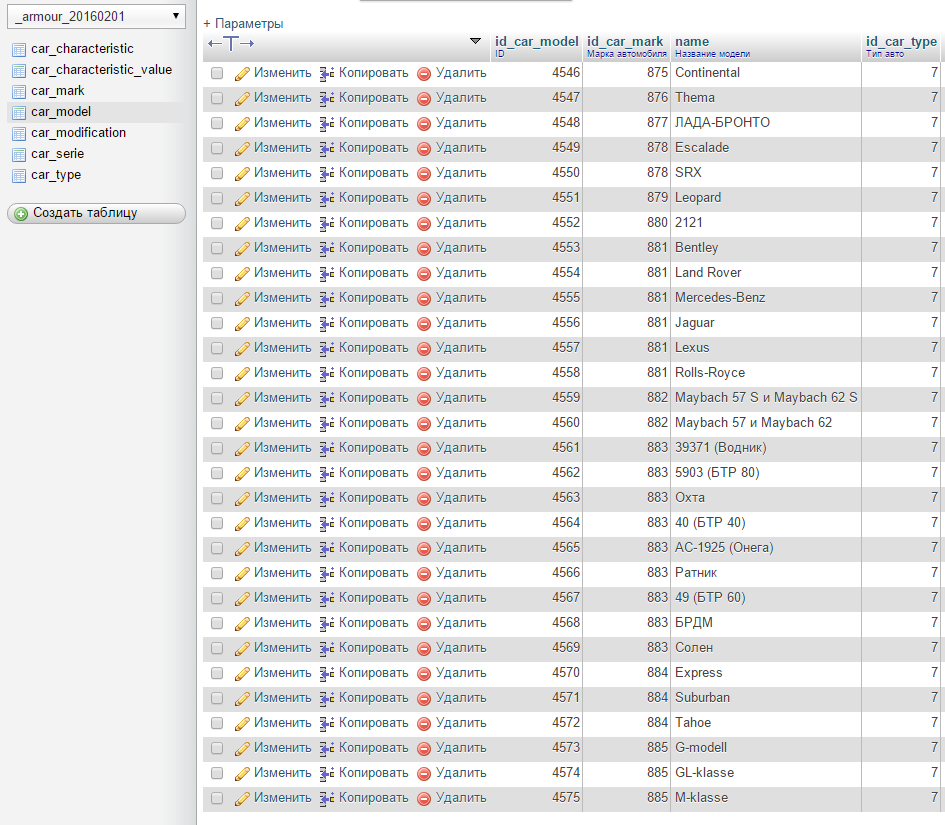Open the car_modification table

click(78, 133)
